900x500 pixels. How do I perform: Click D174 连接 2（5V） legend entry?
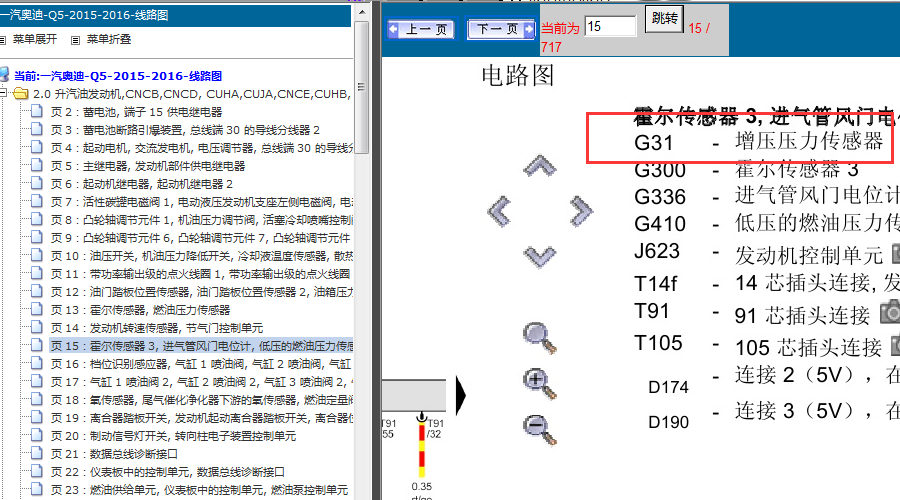tap(774, 379)
